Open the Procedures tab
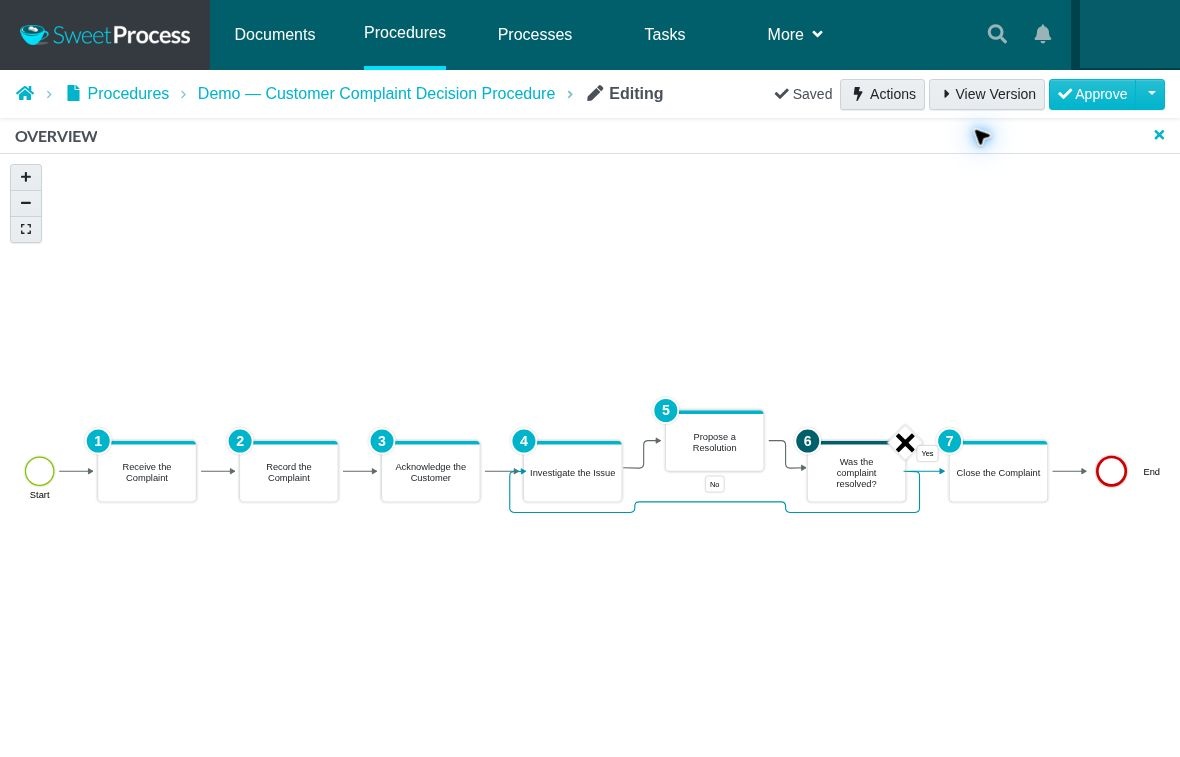 point(405,33)
